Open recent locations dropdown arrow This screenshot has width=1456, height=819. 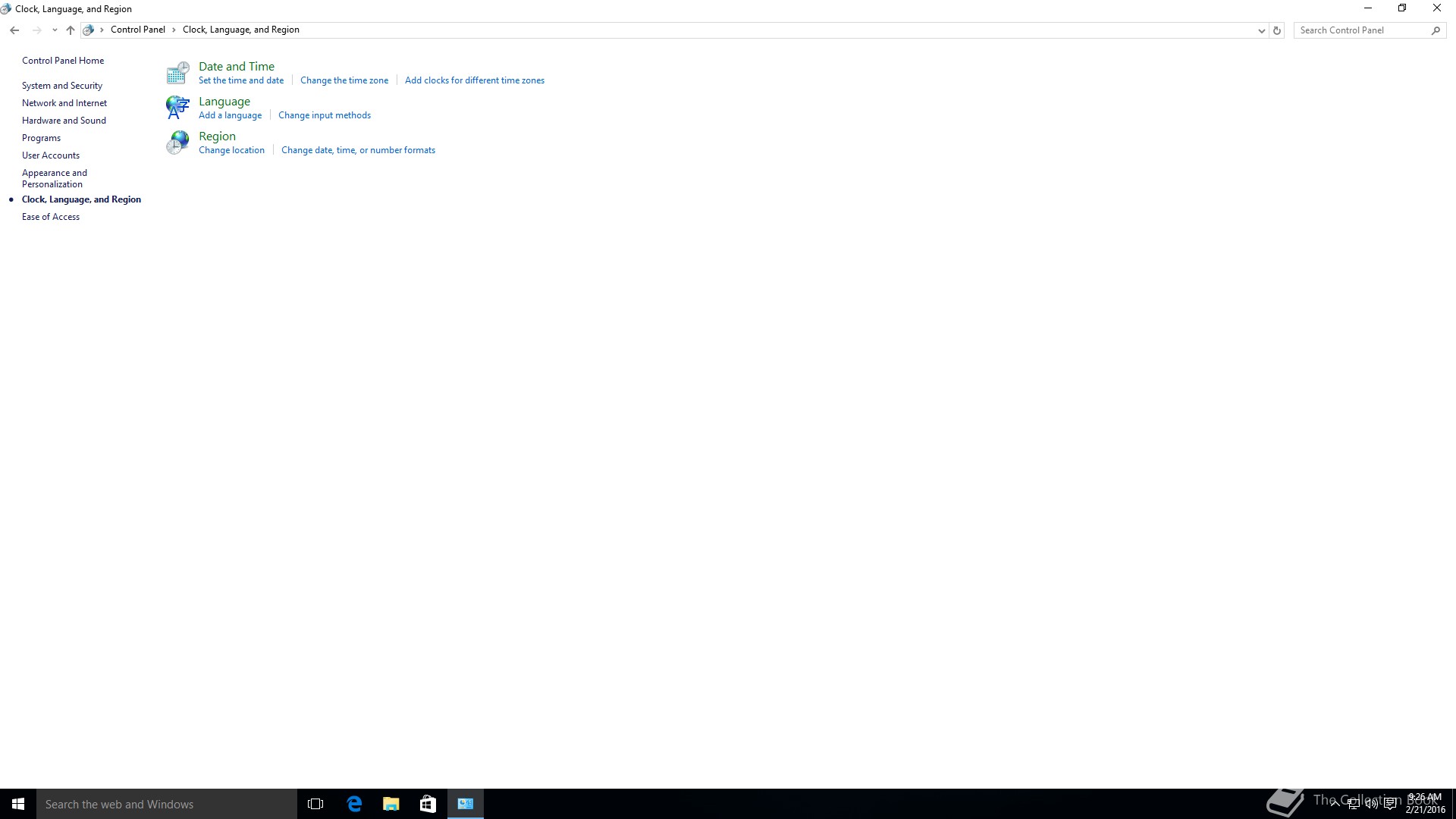[55, 30]
